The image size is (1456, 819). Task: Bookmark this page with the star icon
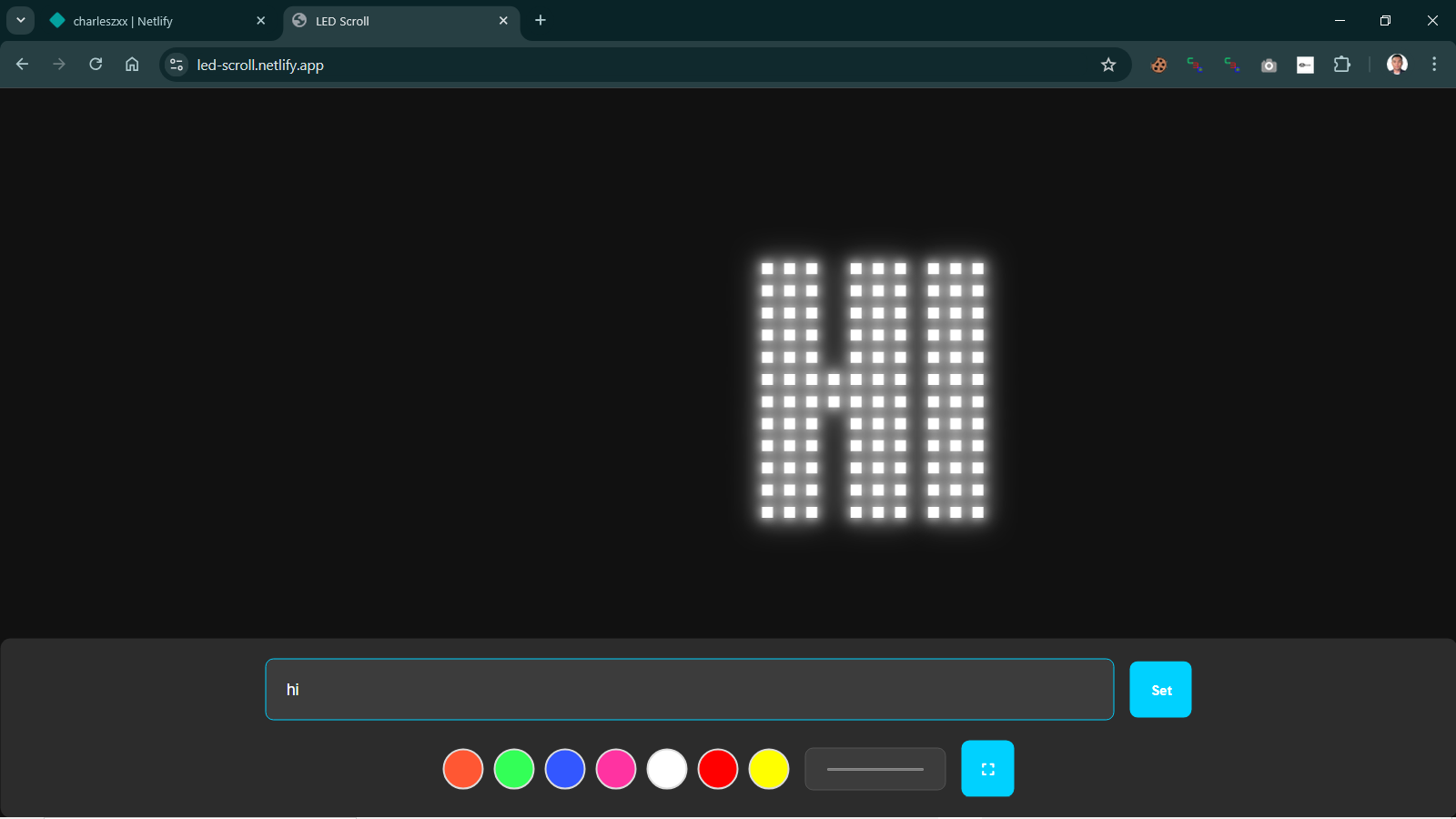(1108, 65)
